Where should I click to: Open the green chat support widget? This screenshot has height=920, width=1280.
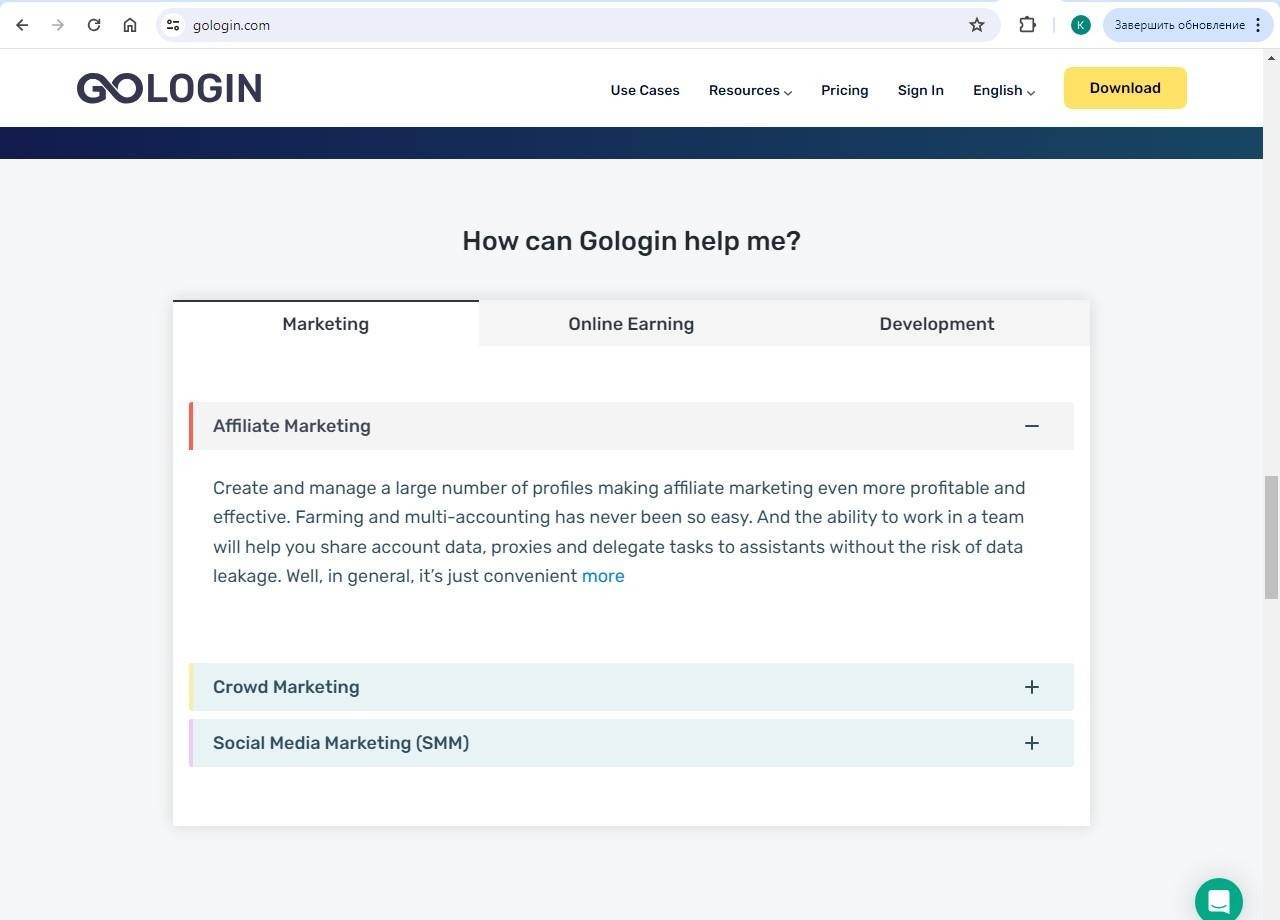[1219, 900]
